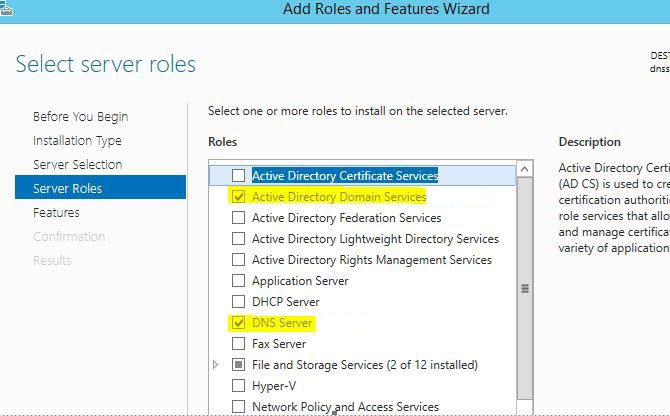The height and width of the screenshot is (416, 670).
Task: Enable Network Policy and Access Services checkbox
Action: [x=238, y=407]
